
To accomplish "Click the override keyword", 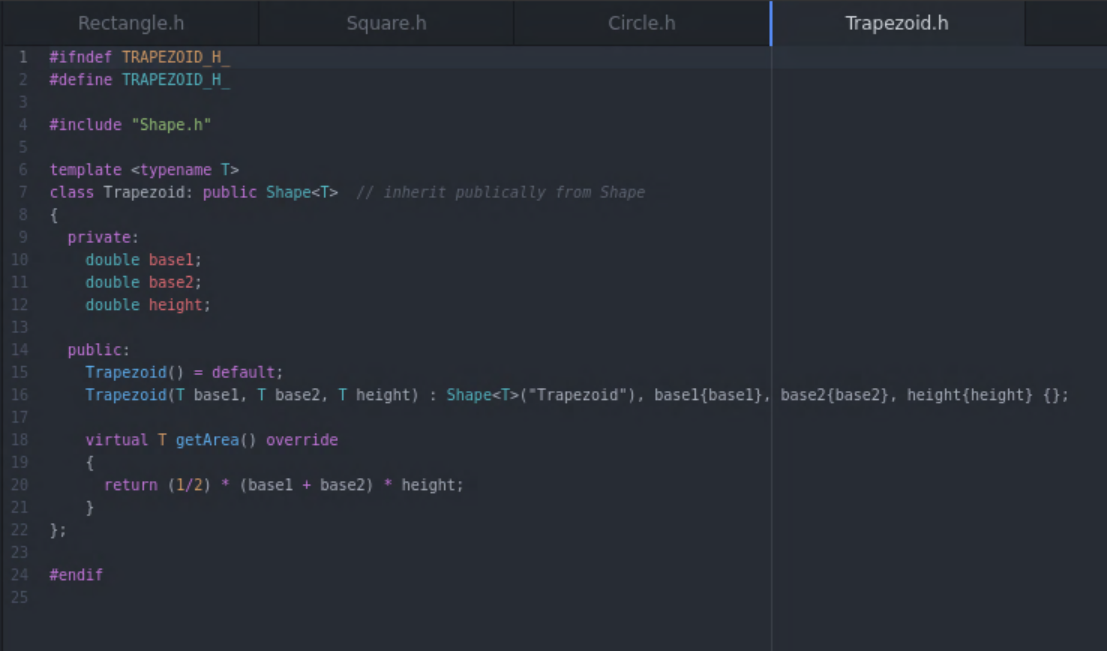I will pos(301,441).
